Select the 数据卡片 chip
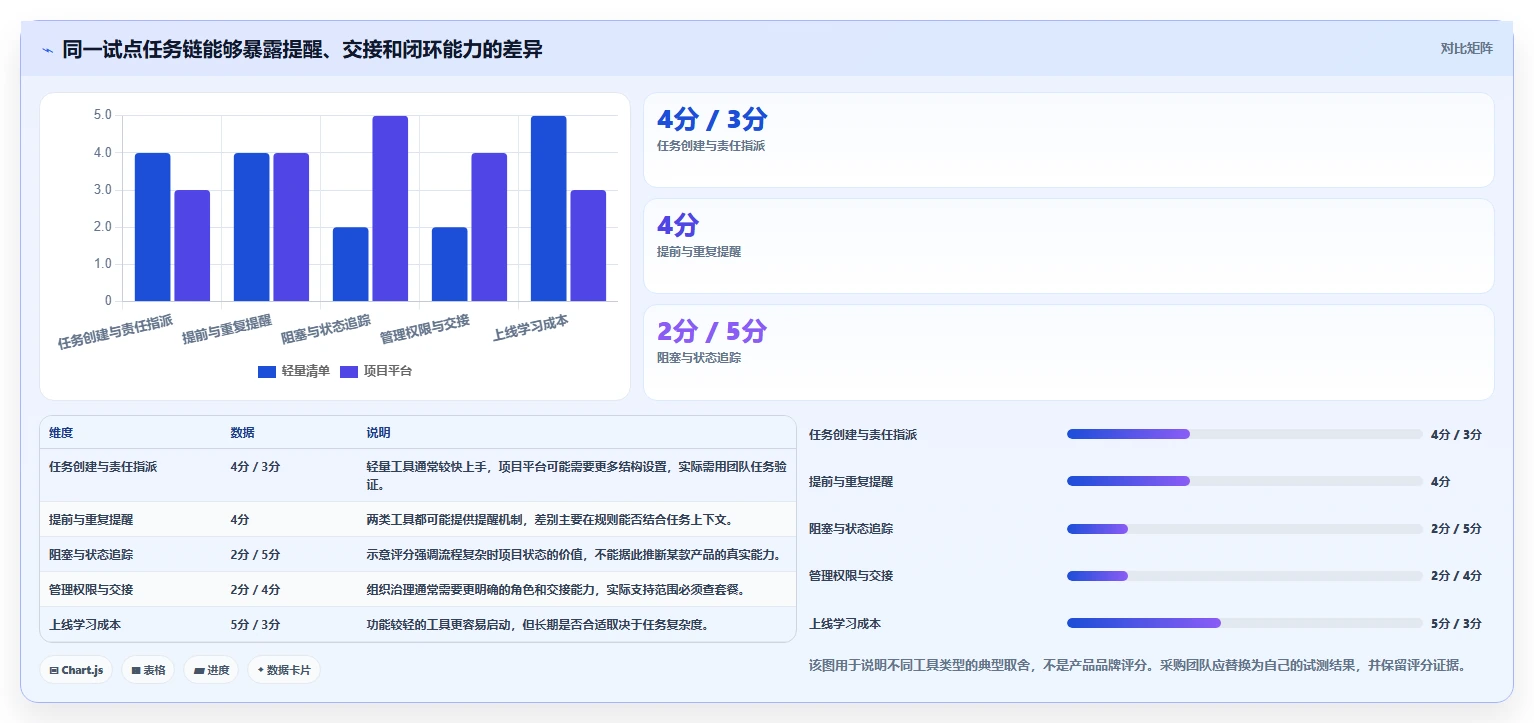The width and height of the screenshot is (1534, 723). pos(284,670)
